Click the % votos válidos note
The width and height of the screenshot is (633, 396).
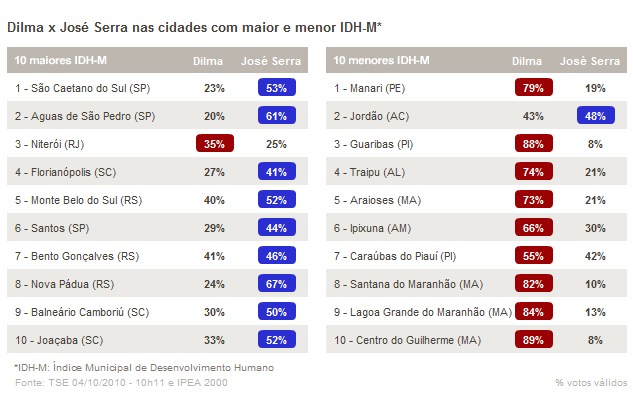coord(591,383)
